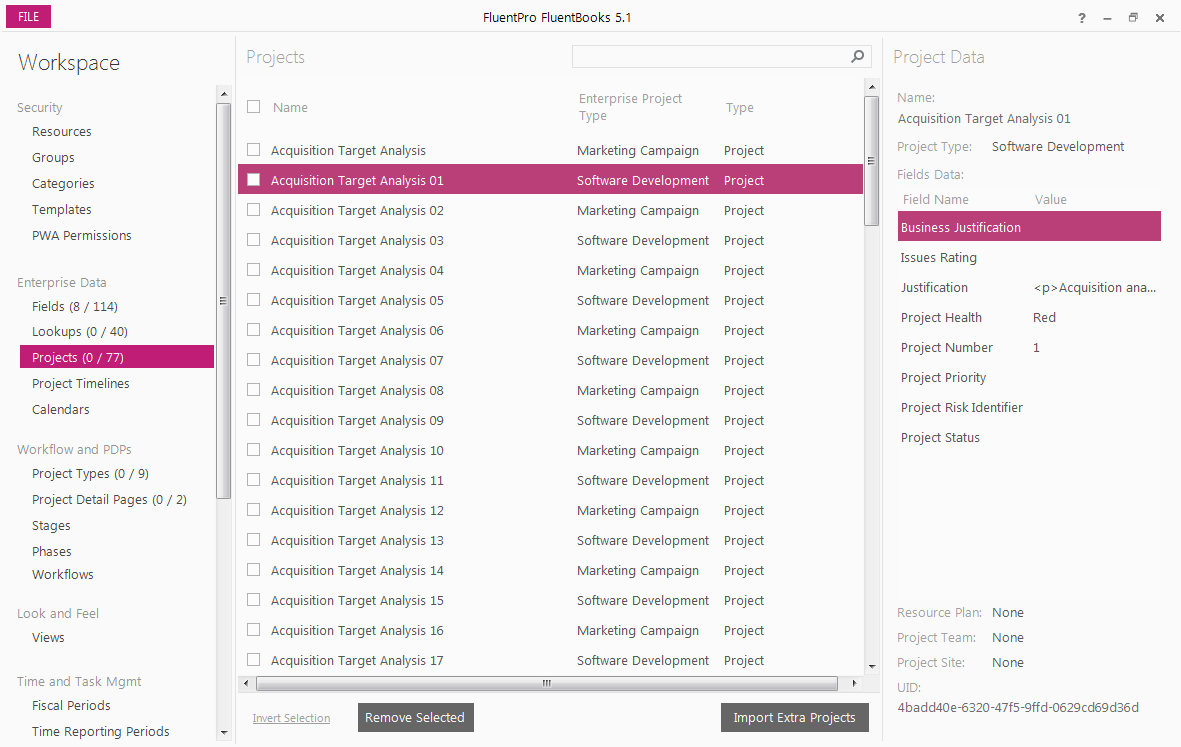1181x747 pixels.
Task: Restore down the FluentBooks window
Action: 1133,17
